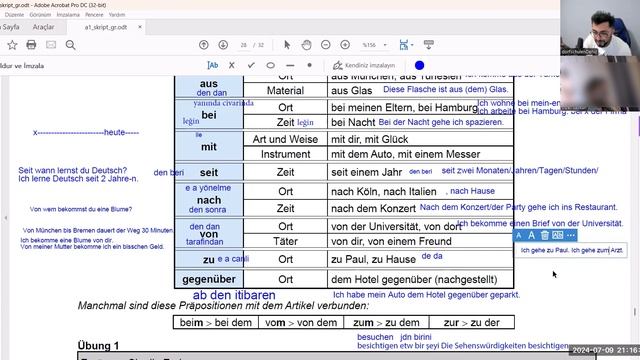Image resolution: width=640 pixels, height=360 pixels.
Task: Go to the previous page arrow
Action: tap(204, 45)
